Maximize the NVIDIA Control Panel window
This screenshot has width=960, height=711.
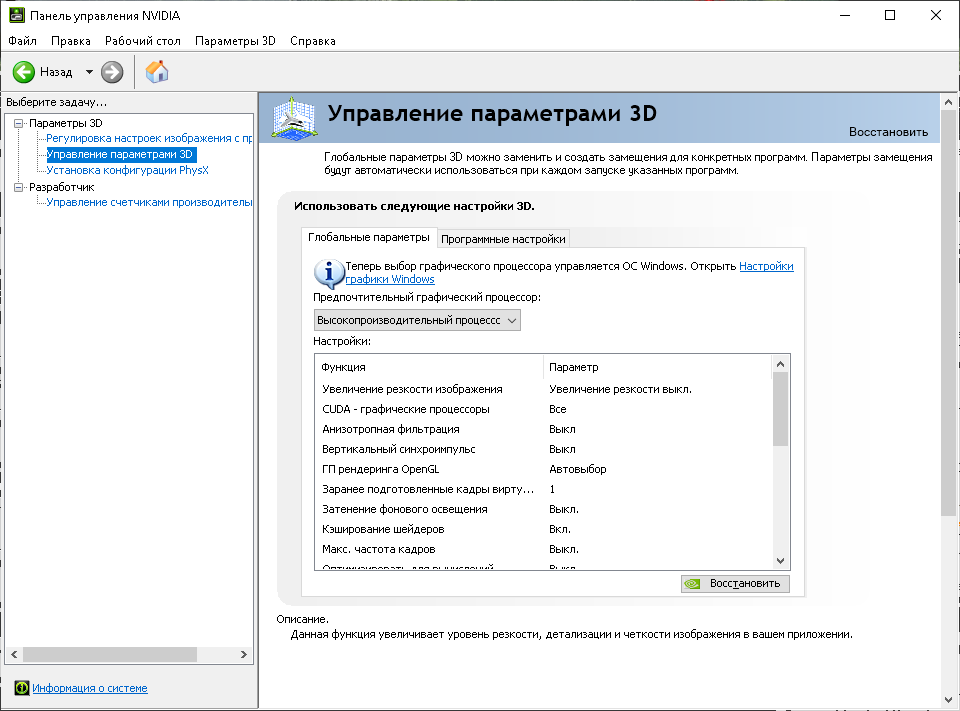tap(890, 15)
